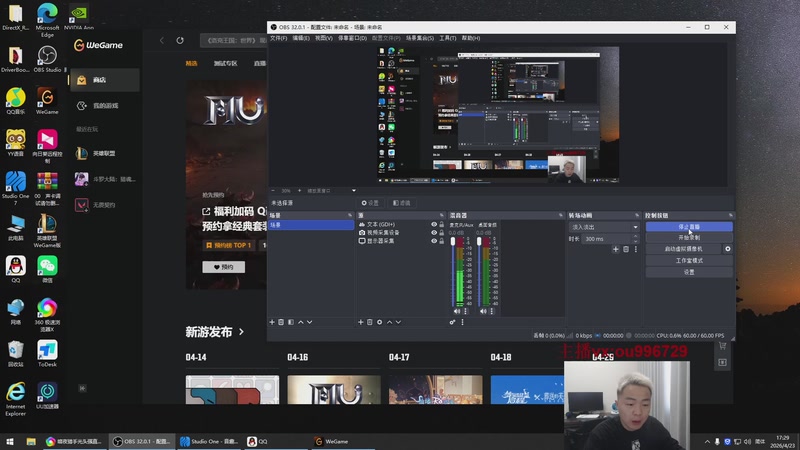
Task: Undock the audio mixer panel
Action: 561,215
